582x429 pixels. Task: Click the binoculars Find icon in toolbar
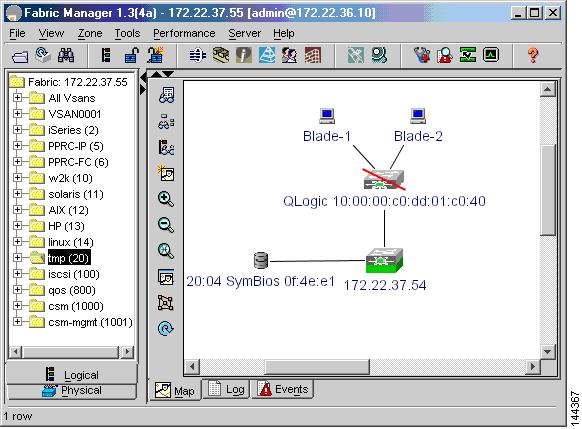(66, 56)
